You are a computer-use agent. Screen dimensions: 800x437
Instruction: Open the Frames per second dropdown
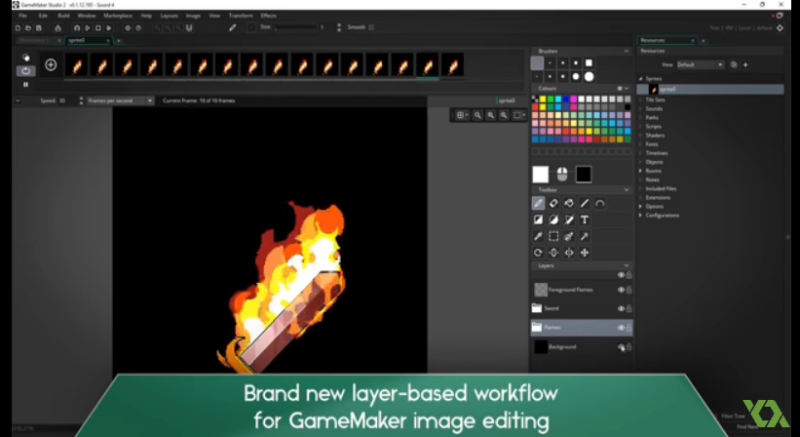tap(120, 100)
